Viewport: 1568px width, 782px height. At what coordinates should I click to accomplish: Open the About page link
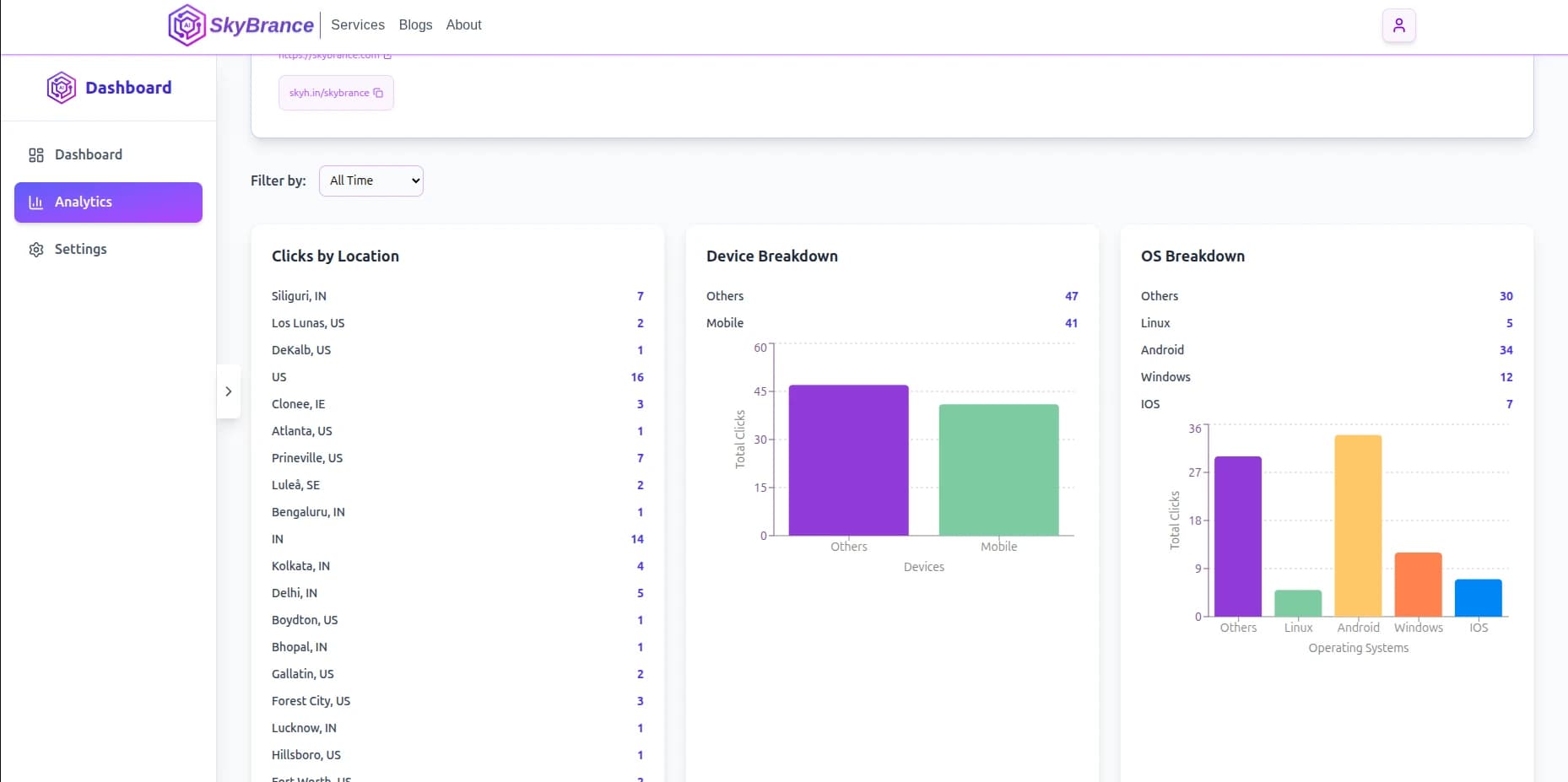point(463,25)
